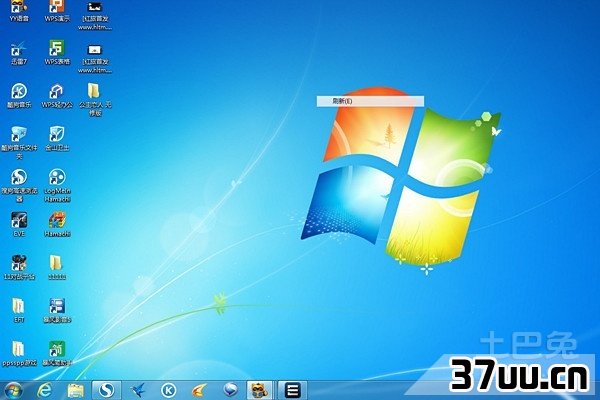This screenshot has height=400, width=600.
Task: Switch to Sogou browser in taskbar
Action: click(x=106, y=390)
